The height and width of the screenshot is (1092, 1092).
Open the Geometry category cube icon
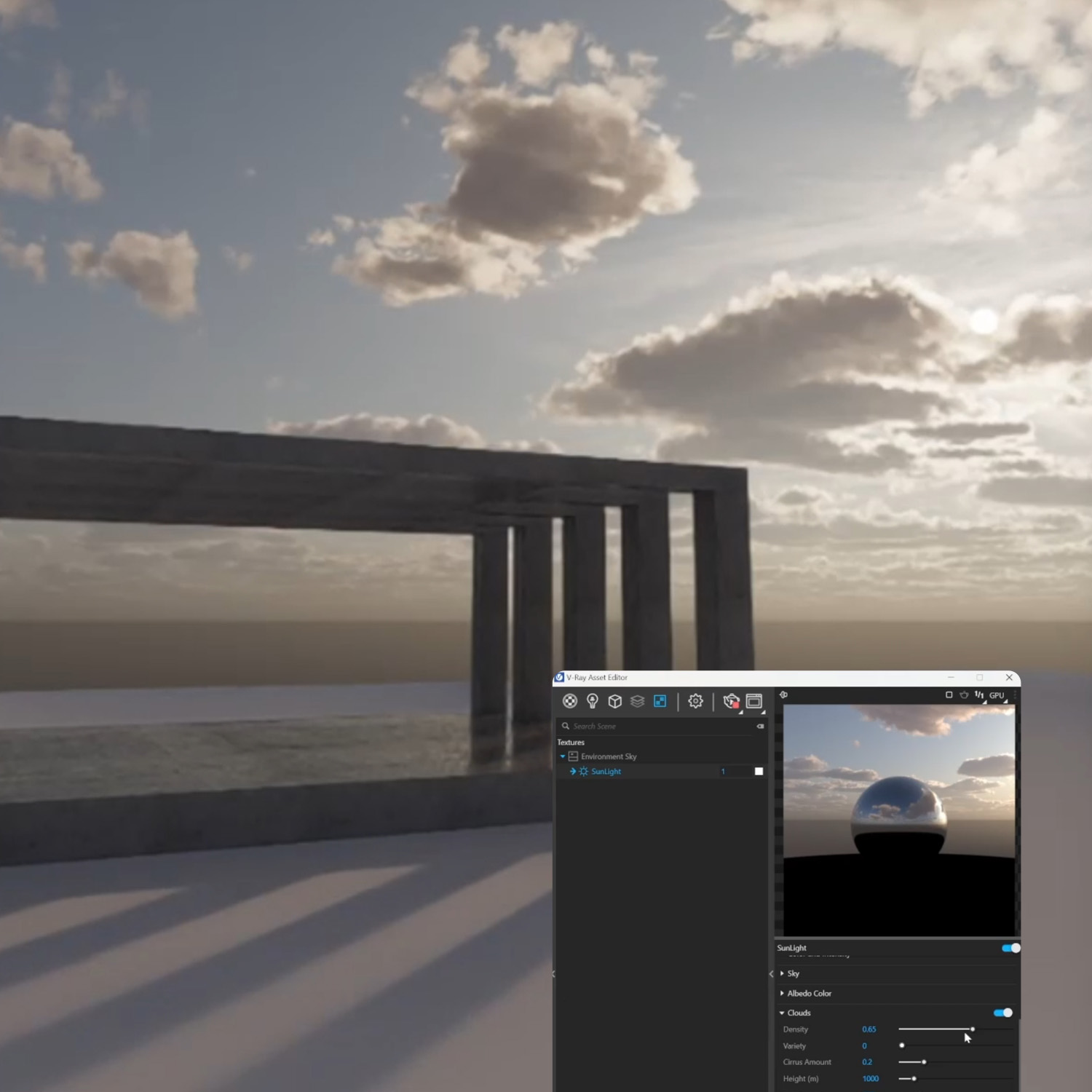[x=615, y=701]
